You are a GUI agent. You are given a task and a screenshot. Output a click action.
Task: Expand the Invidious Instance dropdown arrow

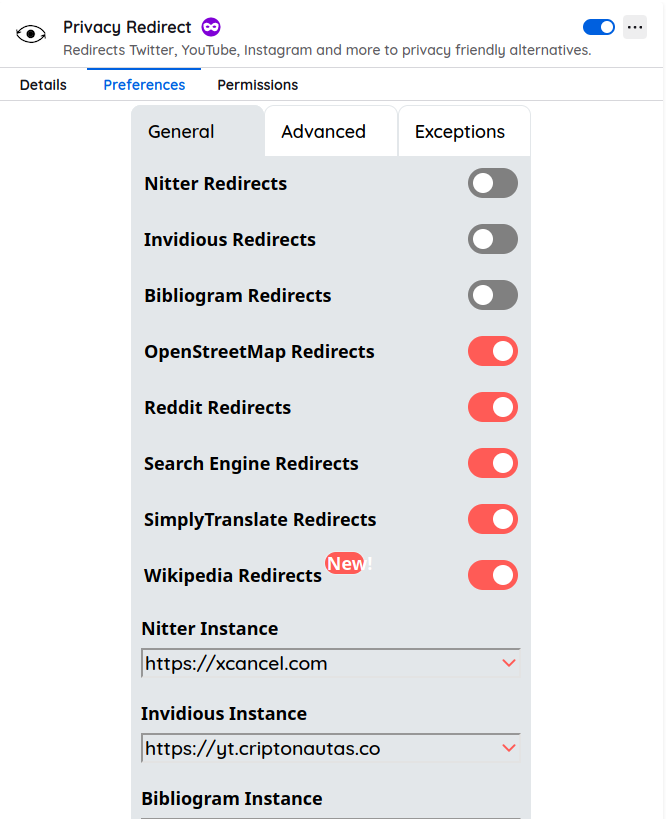509,748
